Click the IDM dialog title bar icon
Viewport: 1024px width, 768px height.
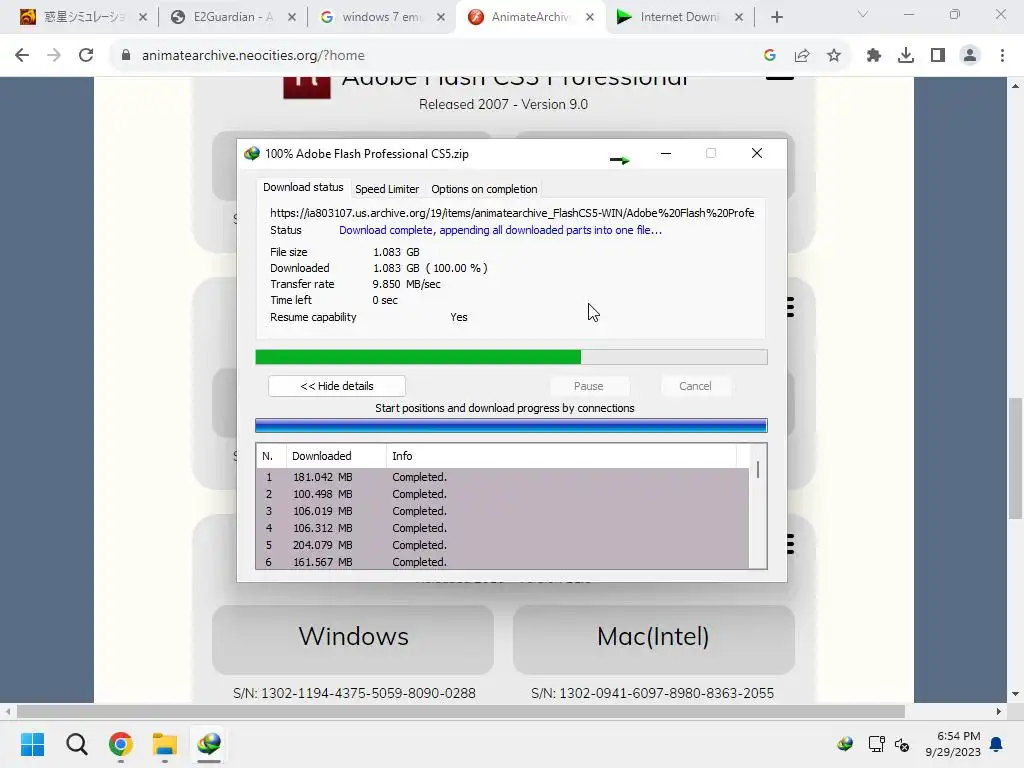[252, 153]
